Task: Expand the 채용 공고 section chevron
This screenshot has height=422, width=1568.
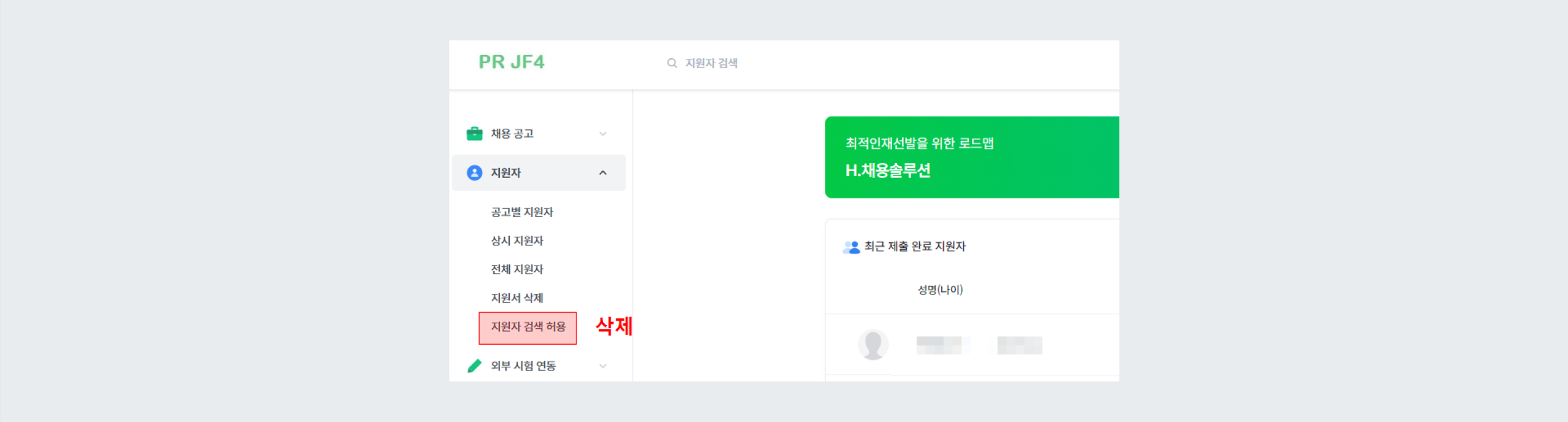Action: click(x=604, y=133)
